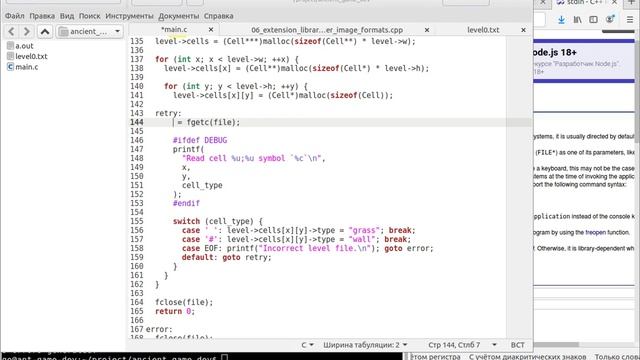Viewport: 640px width, 360px height.
Task: Click the return 0; line
Action: [x=175, y=311]
